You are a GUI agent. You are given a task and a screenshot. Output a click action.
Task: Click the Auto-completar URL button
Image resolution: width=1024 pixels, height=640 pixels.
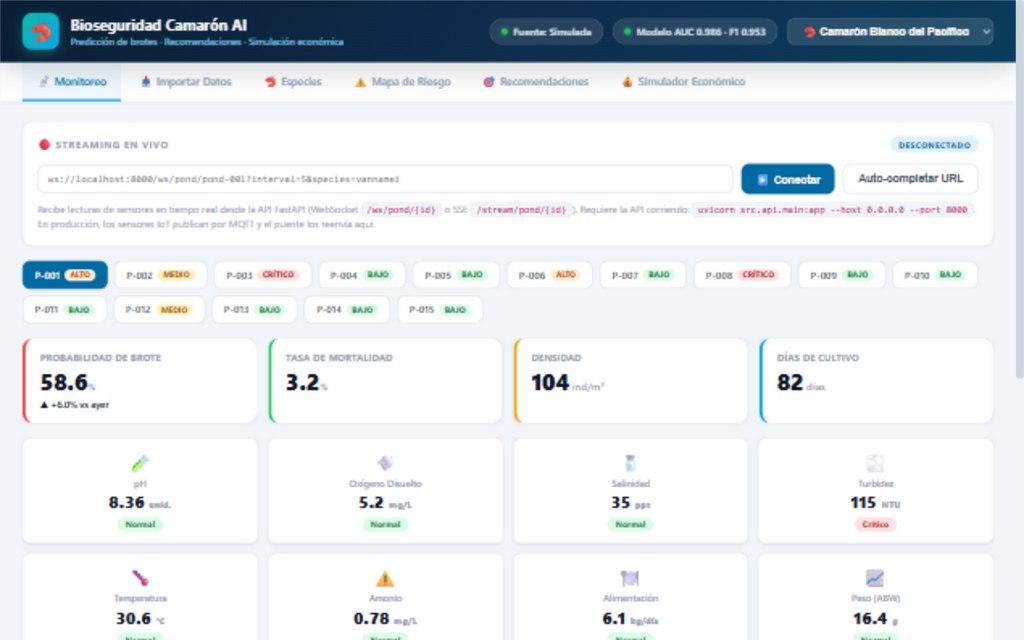tap(910, 178)
